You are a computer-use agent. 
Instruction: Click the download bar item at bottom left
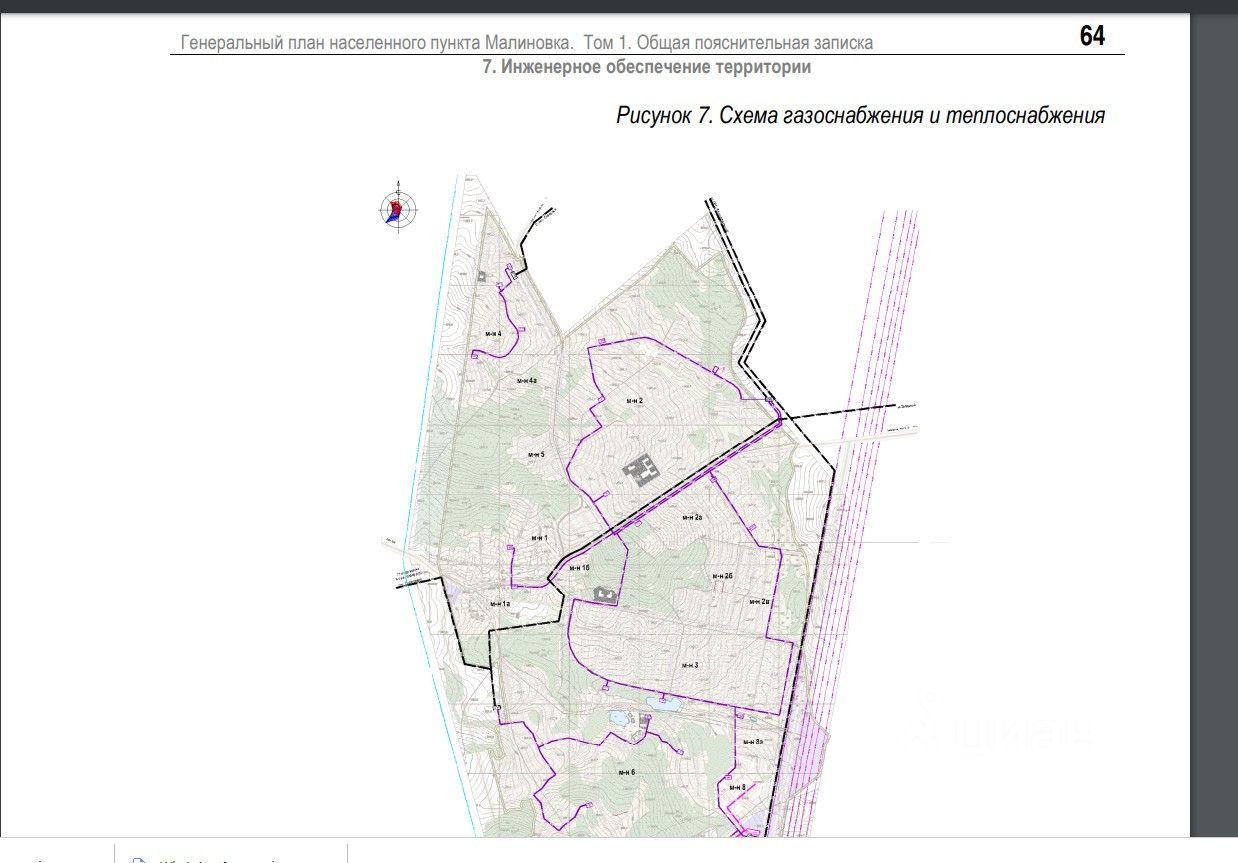pos(230,853)
